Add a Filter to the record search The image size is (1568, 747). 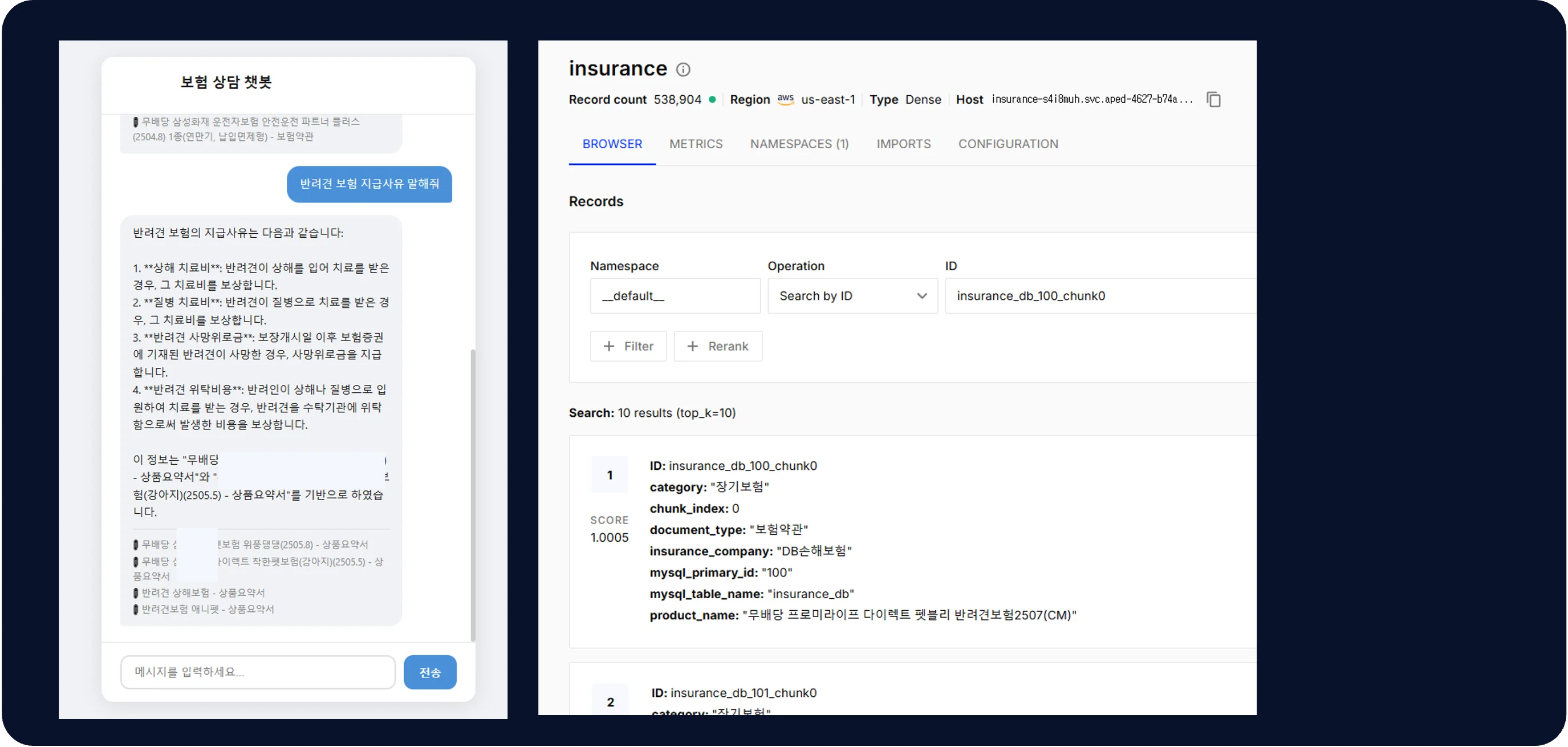tap(628, 346)
